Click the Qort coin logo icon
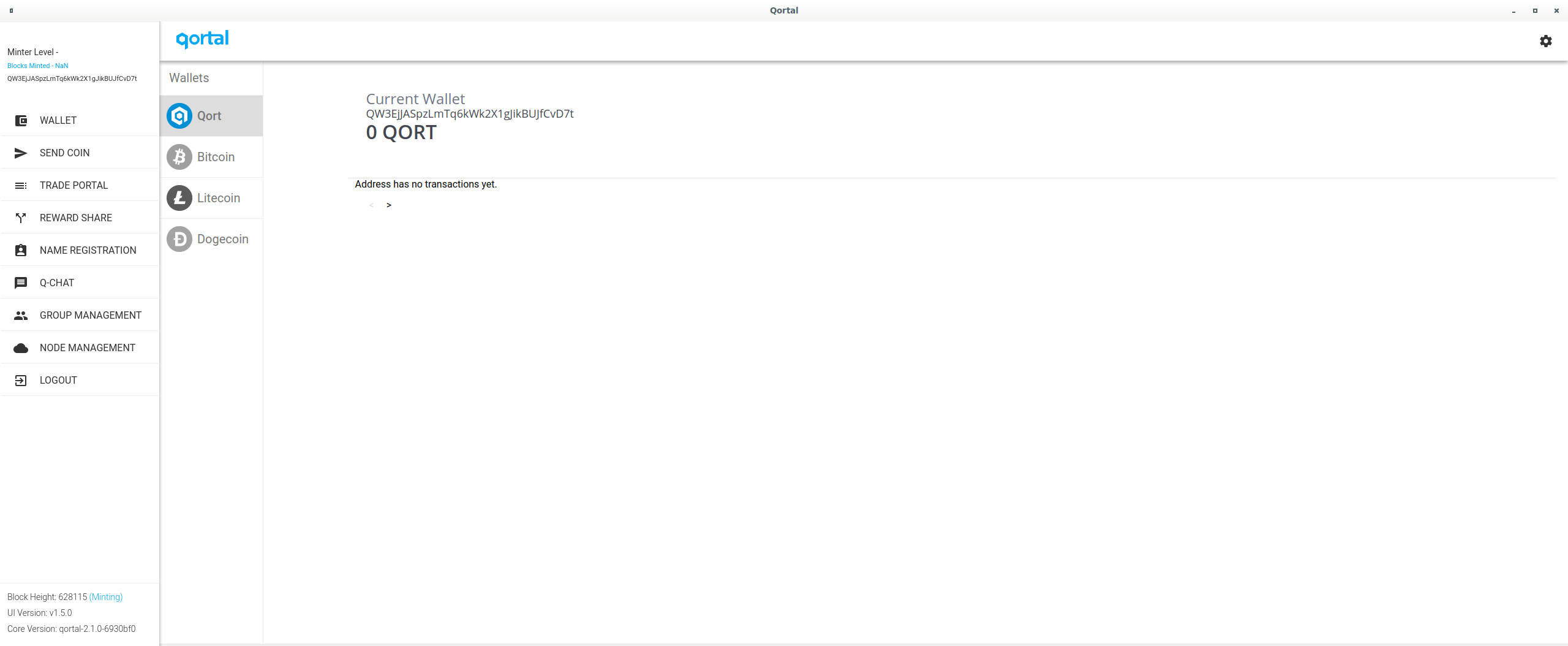This screenshot has width=1568, height=646. tap(179, 116)
